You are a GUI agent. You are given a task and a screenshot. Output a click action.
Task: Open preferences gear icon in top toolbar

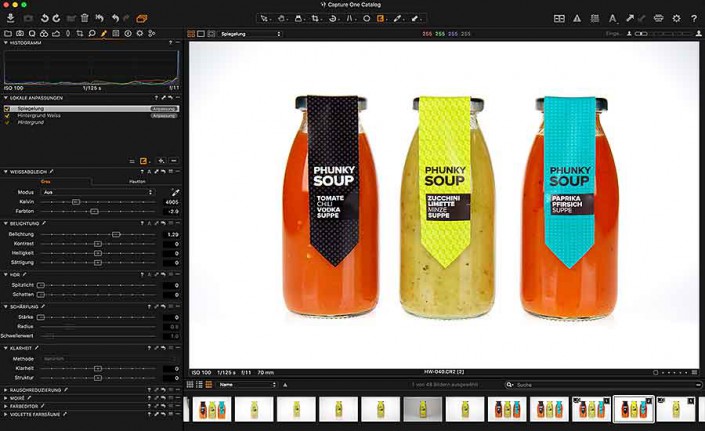point(676,18)
